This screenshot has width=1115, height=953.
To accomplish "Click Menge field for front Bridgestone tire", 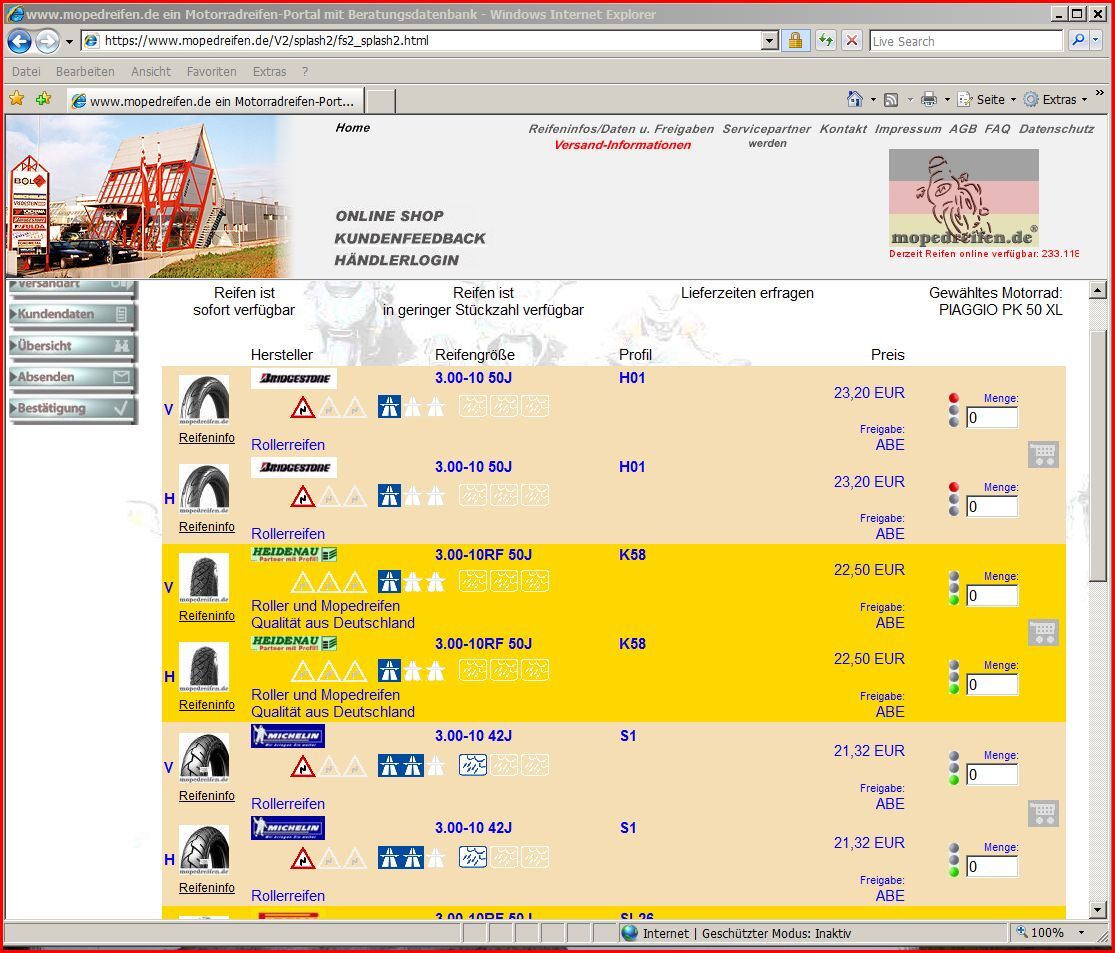I will tap(991, 418).
